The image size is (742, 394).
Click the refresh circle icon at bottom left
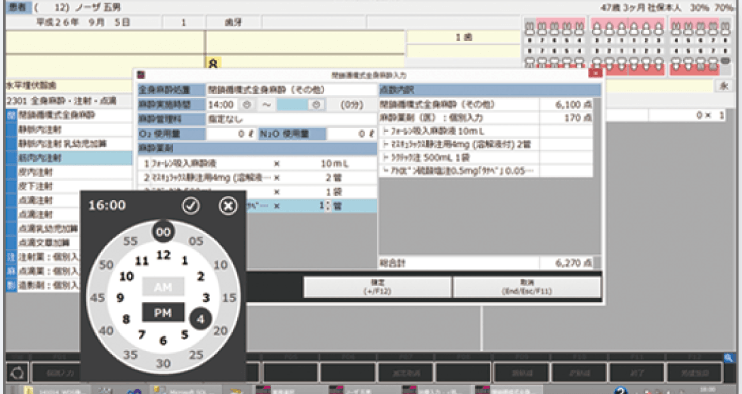coord(17,373)
